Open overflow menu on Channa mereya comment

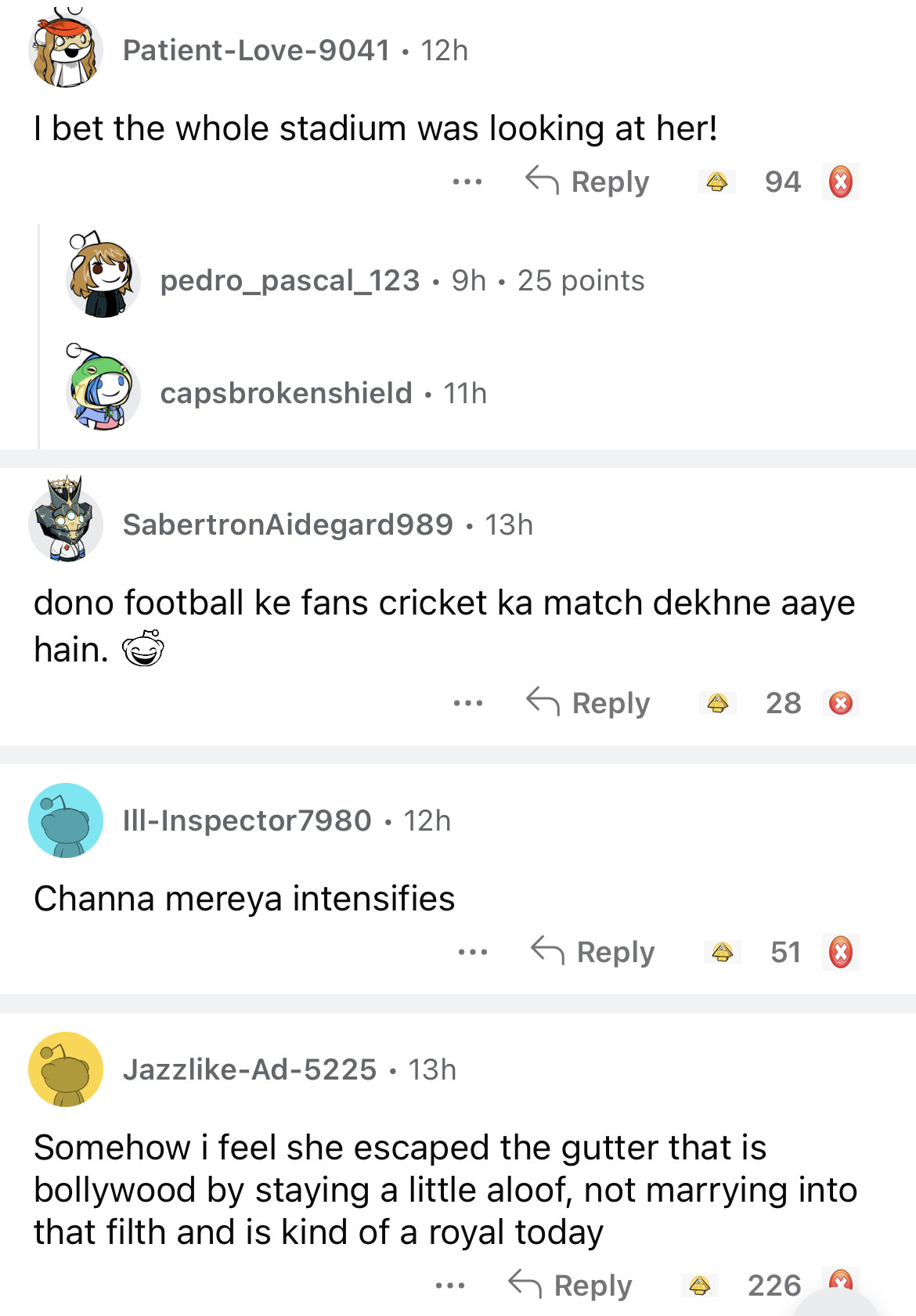click(473, 952)
